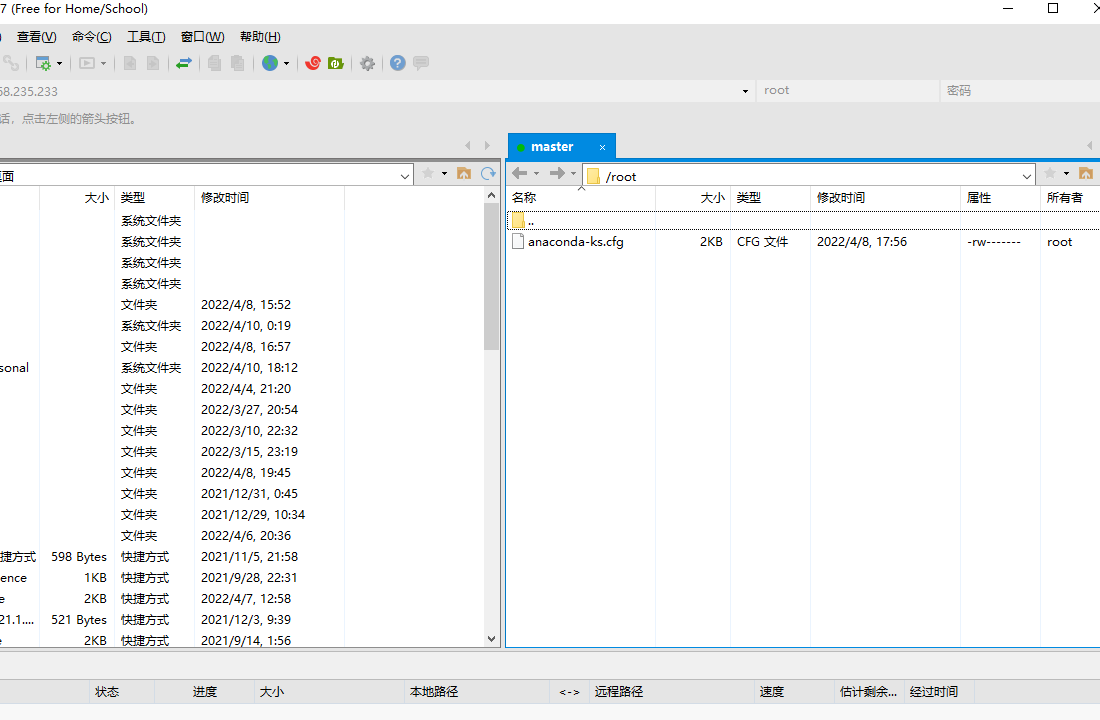Open the 帮助(H) menu
This screenshot has height=720, width=1100.
point(260,37)
